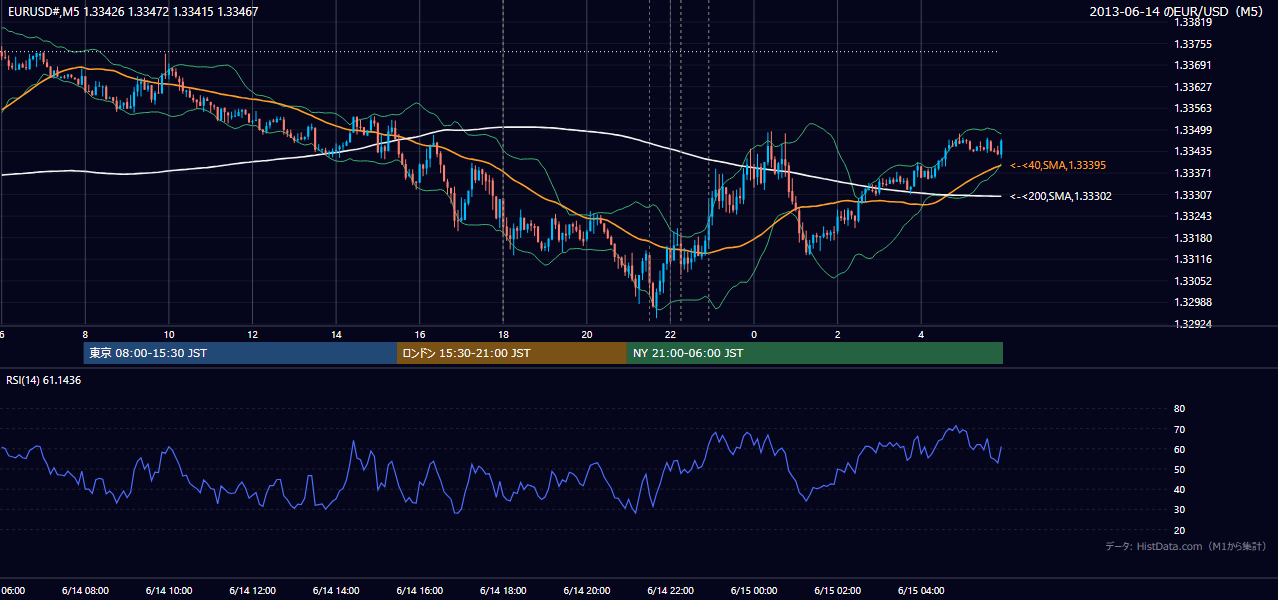Click the 6/14 18:00 date axis label

pos(503,590)
